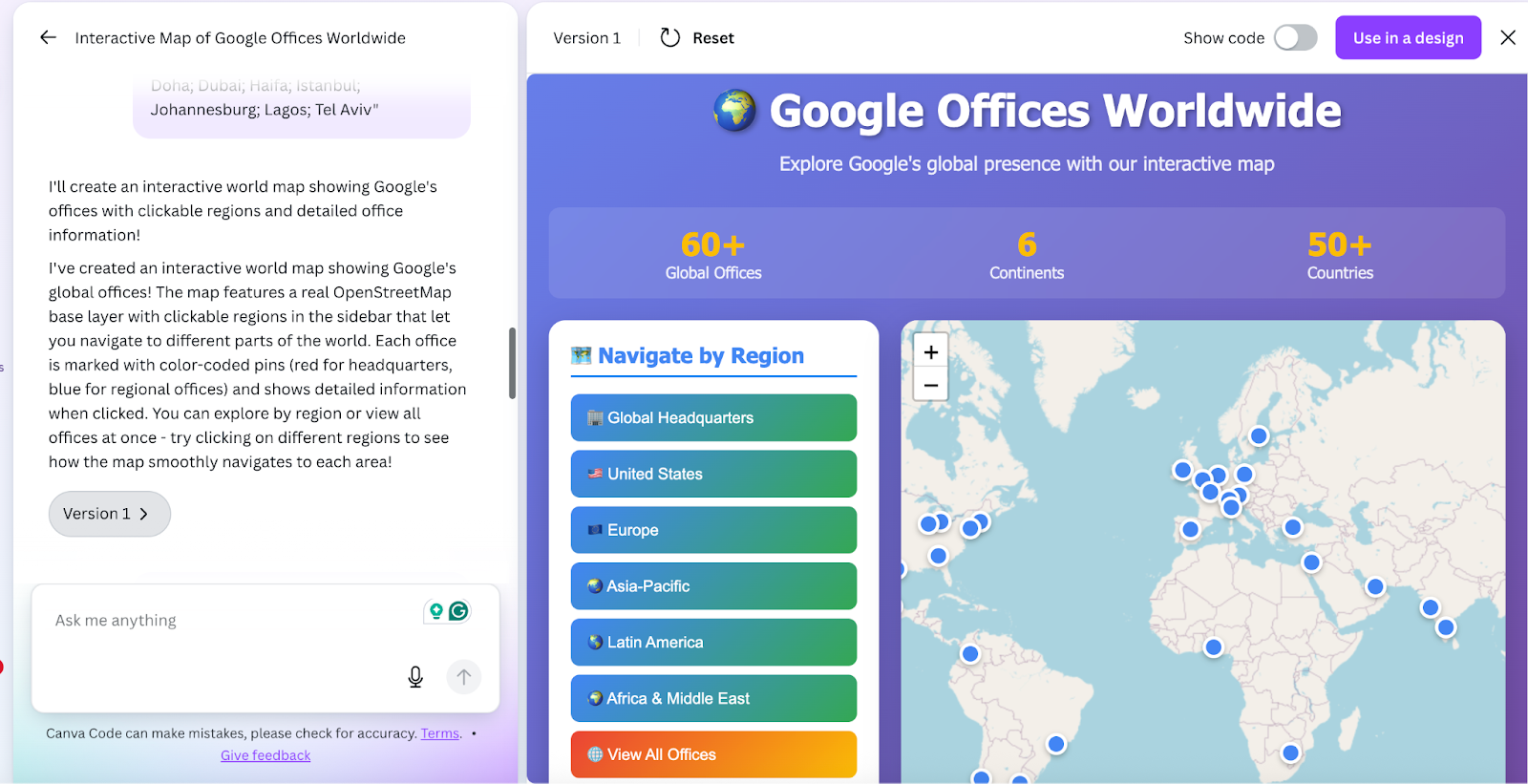Click the map pin in West Africa
Image resolution: width=1528 pixels, height=784 pixels.
(1214, 647)
